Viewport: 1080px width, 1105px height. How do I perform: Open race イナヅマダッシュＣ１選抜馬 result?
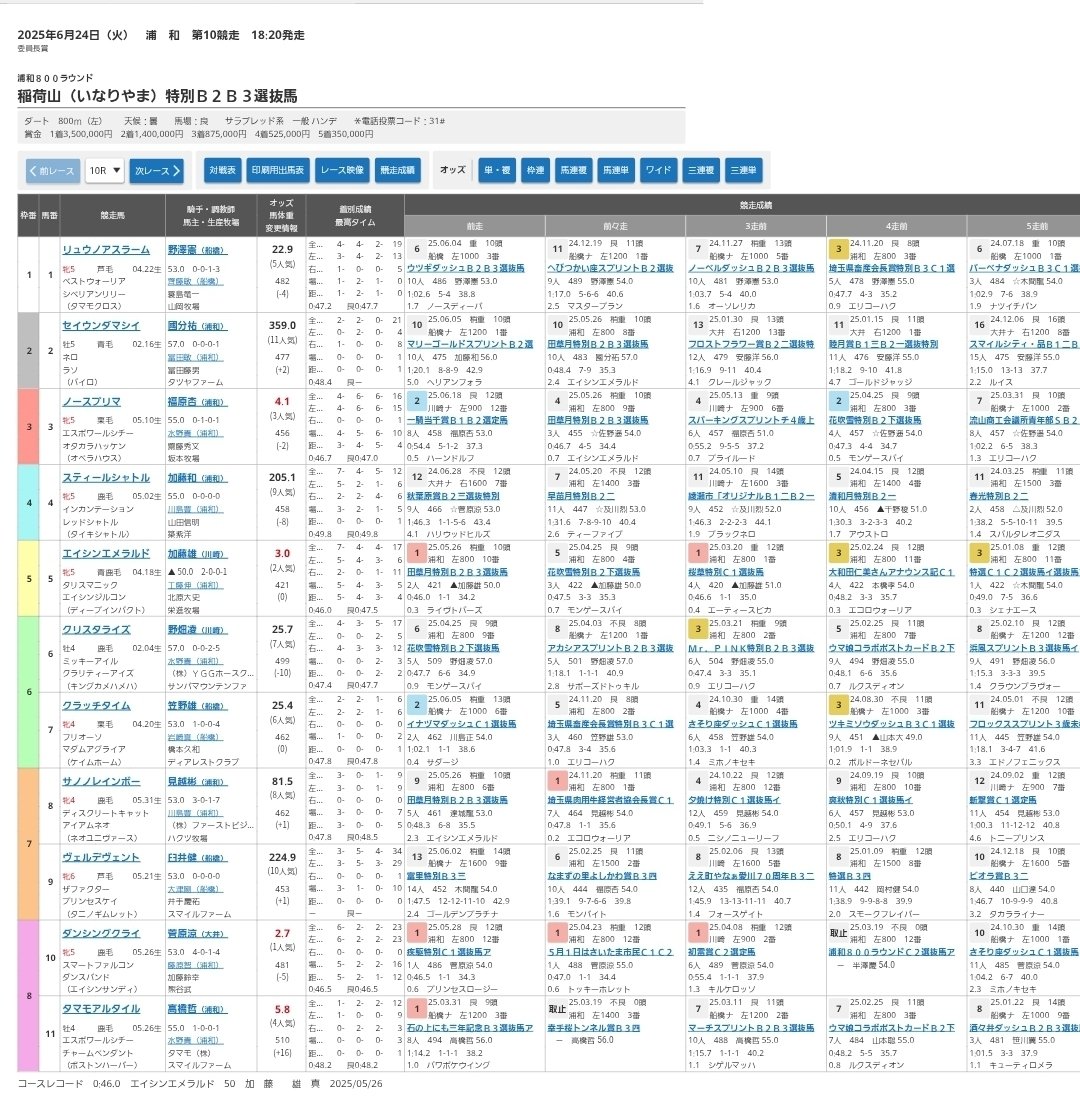[461, 724]
